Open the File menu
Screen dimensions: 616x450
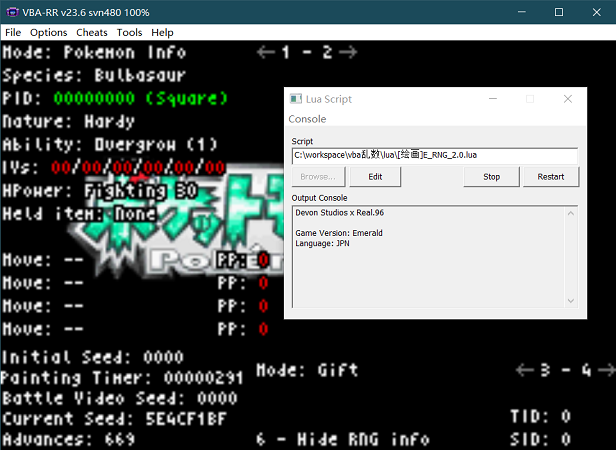click(13, 33)
